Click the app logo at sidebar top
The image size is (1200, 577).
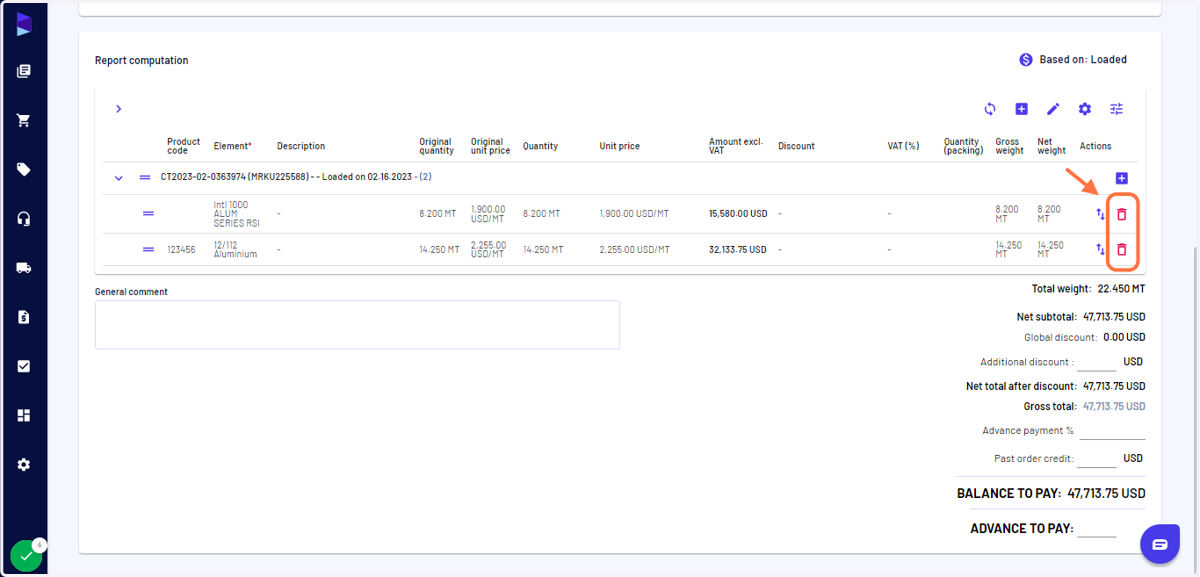tap(24, 25)
